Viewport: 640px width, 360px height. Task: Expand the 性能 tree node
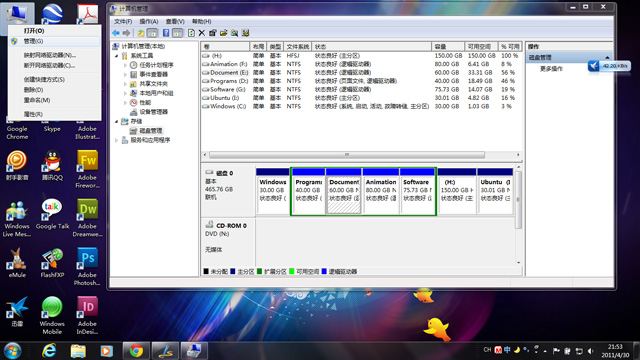(x=125, y=103)
